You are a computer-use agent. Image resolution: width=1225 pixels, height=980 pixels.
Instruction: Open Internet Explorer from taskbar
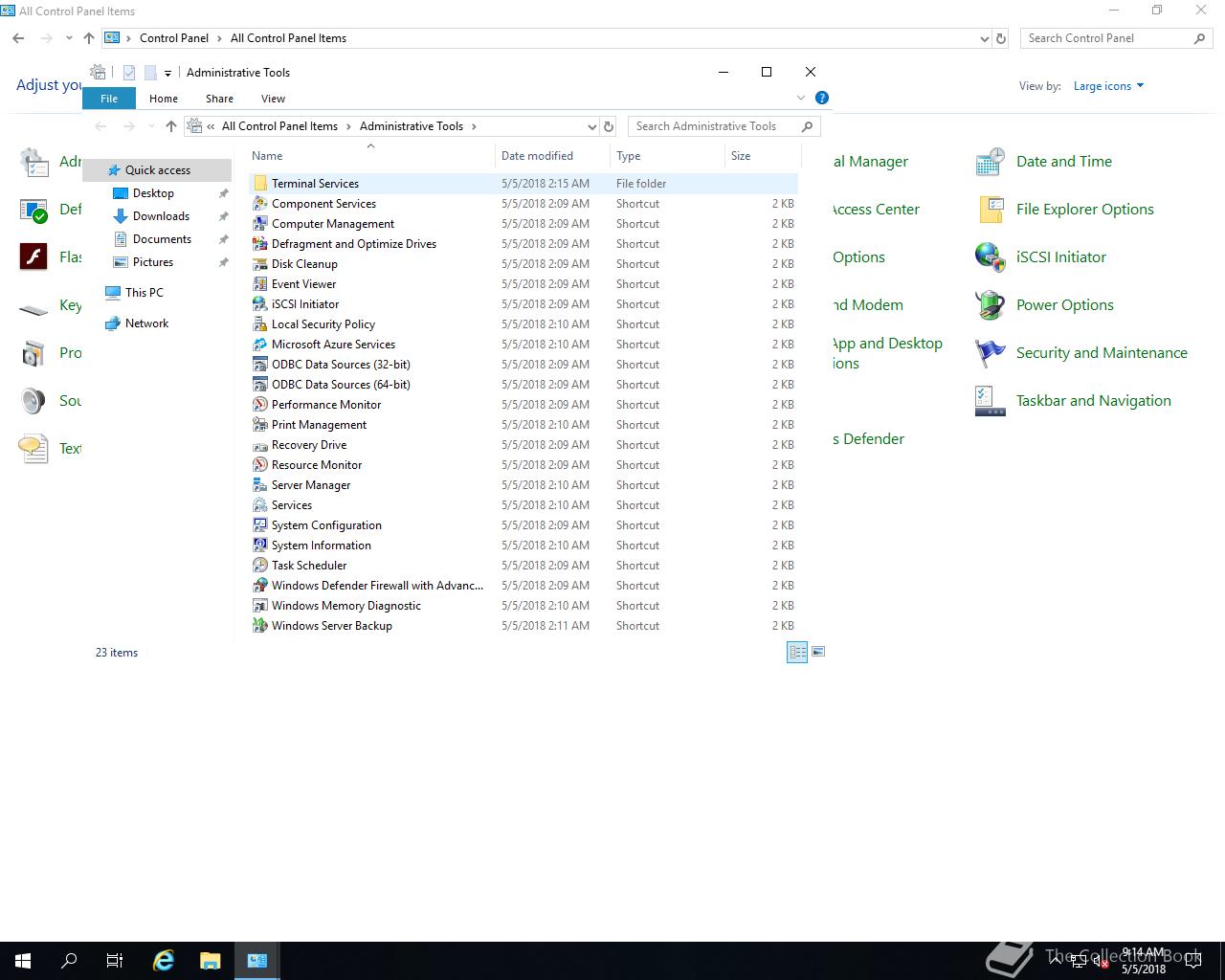164,961
